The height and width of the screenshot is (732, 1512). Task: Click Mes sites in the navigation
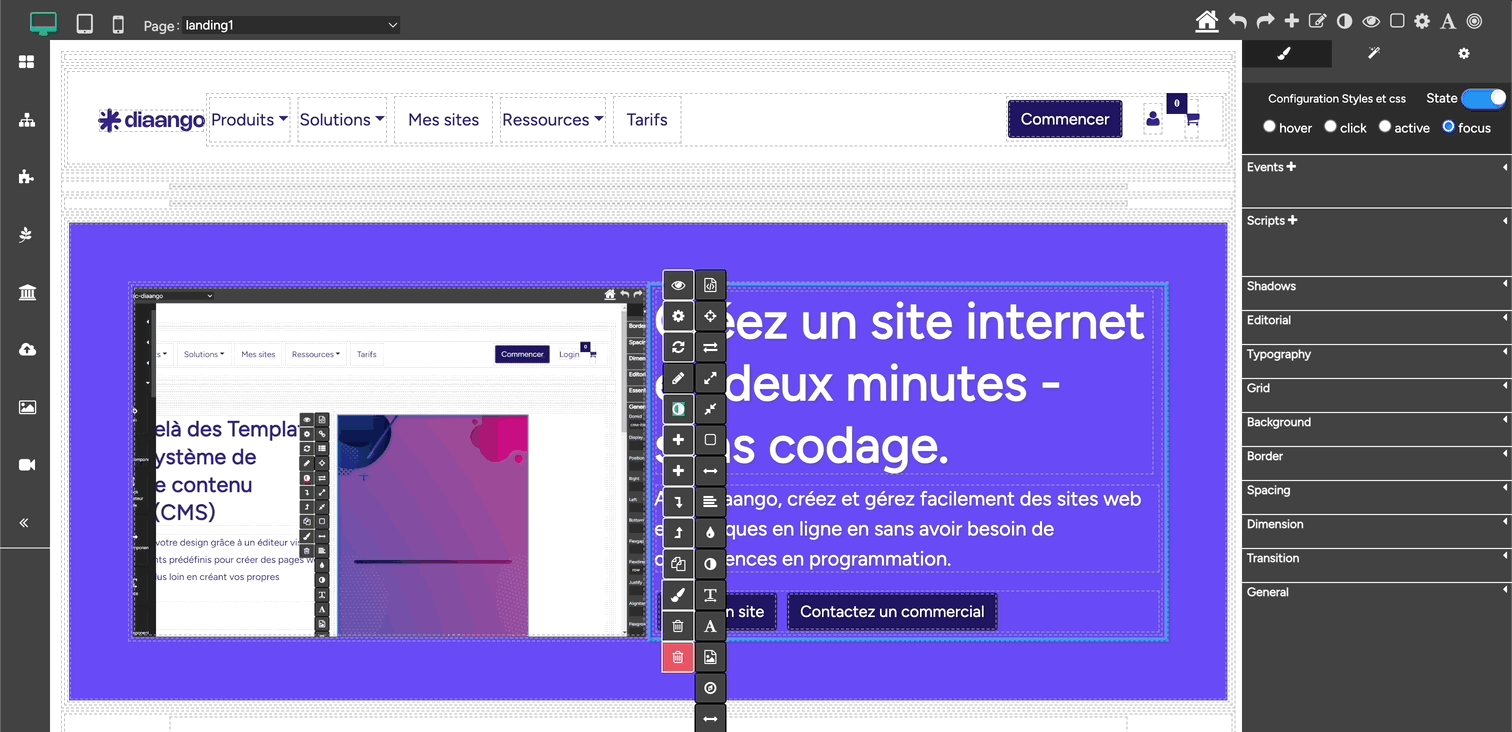click(x=444, y=120)
